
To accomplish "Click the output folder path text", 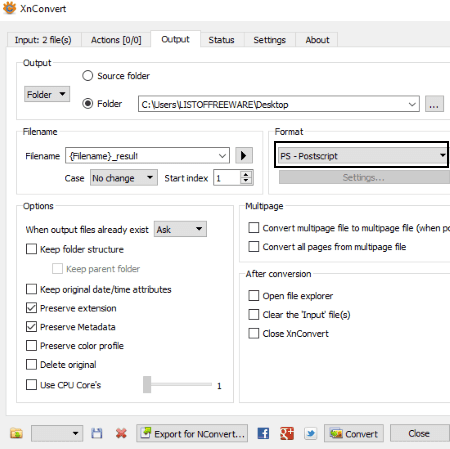I will point(215,105).
